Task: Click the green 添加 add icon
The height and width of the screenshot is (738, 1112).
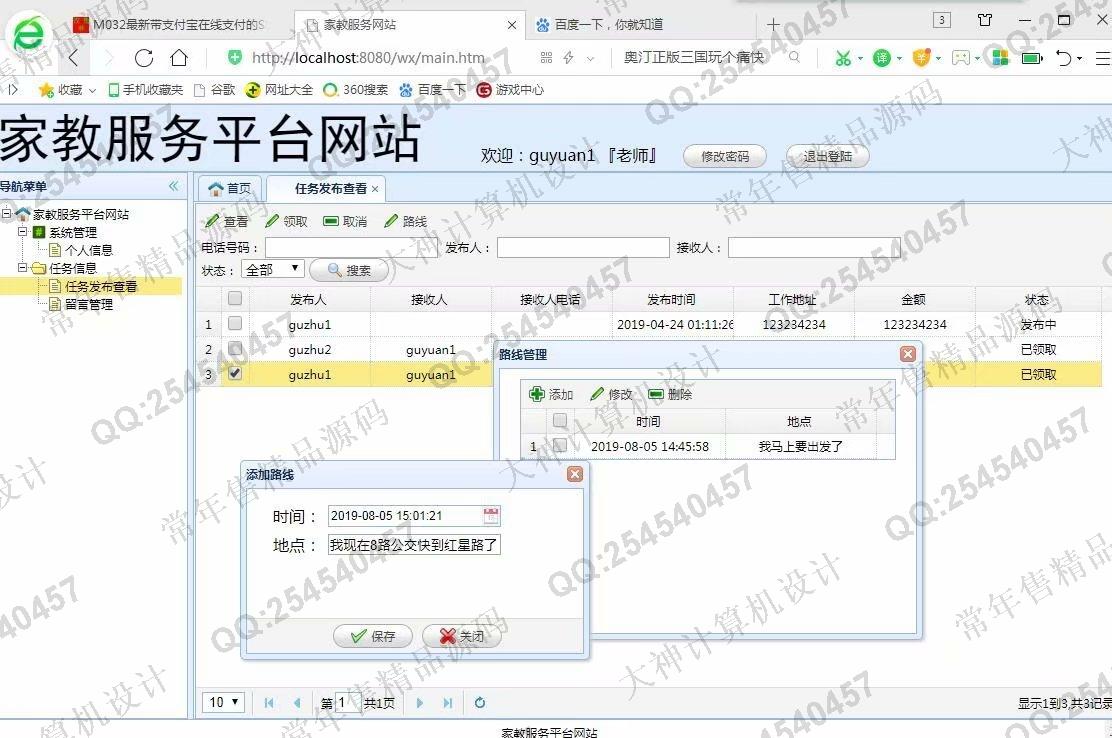Action: click(x=537, y=394)
